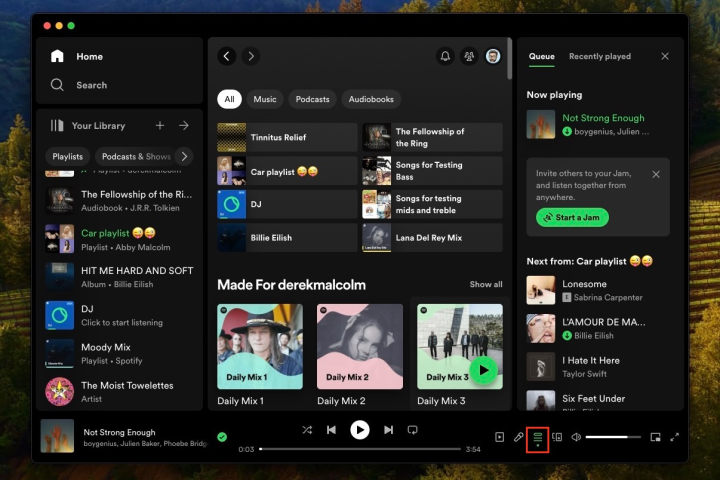Open Songs for testing mids and treble
The image size is (720, 480).
[x=432, y=204]
